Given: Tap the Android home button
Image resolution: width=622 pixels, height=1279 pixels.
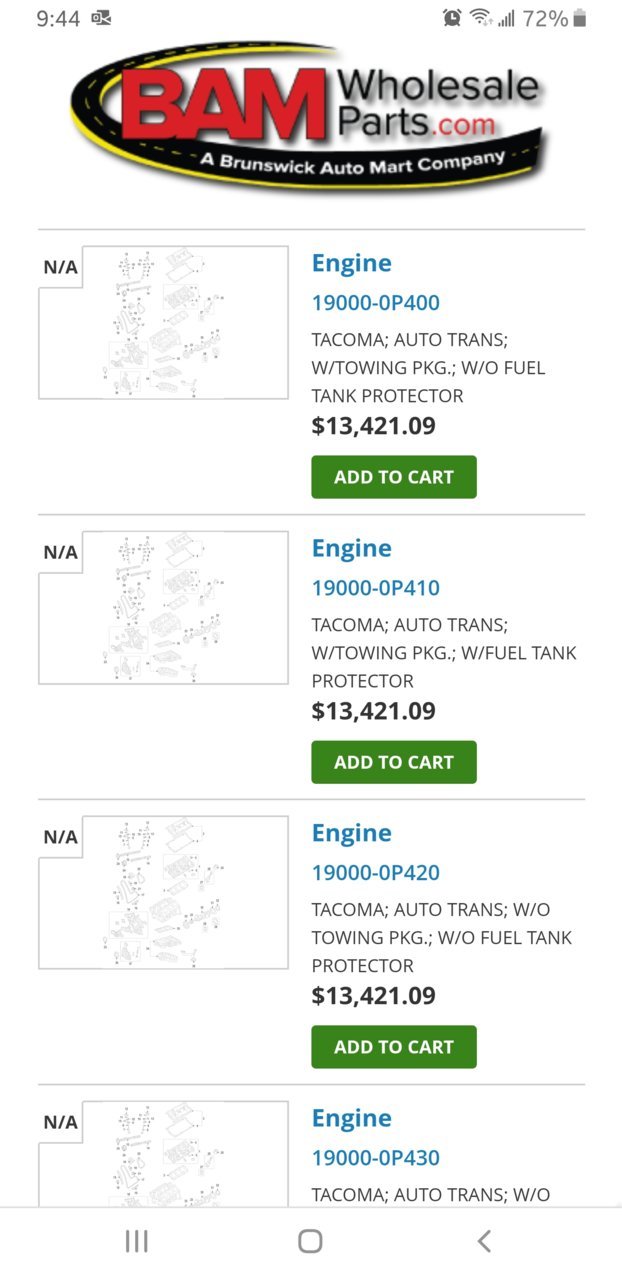Looking at the screenshot, I should point(310,1241).
